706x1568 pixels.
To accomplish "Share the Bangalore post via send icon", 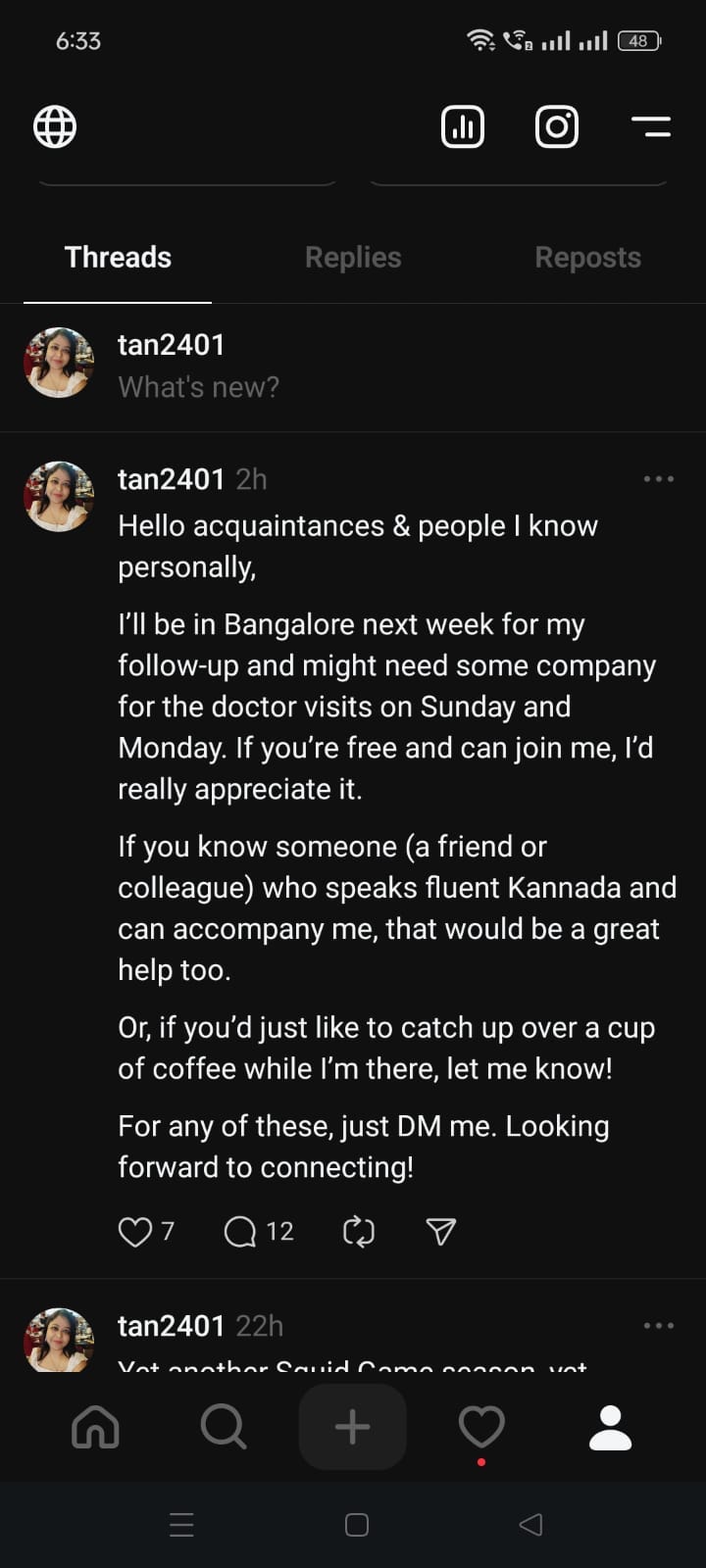I will (x=441, y=1232).
